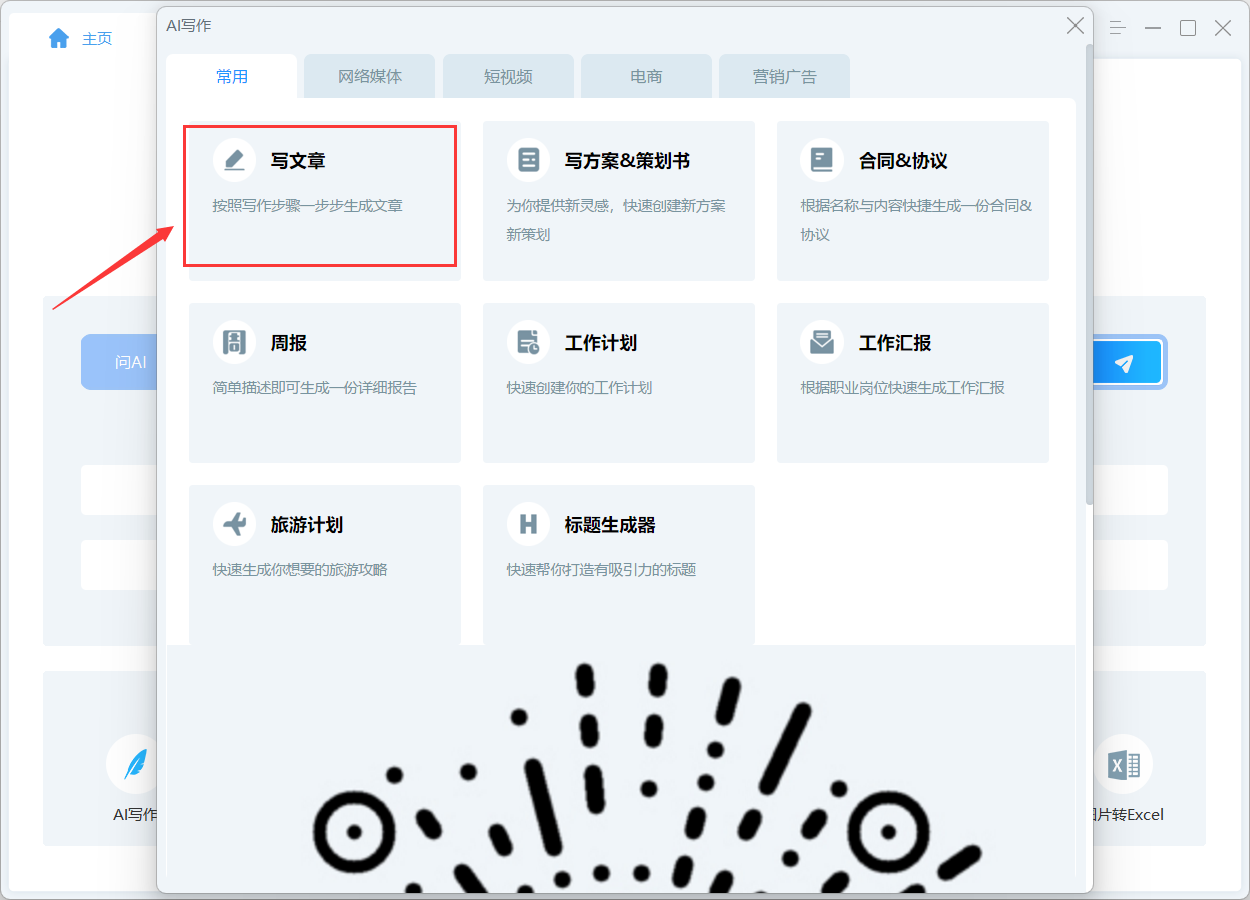Open the 图片转Excel tool icon
Viewport: 1250px width, 900px height.
point(1123,763)
